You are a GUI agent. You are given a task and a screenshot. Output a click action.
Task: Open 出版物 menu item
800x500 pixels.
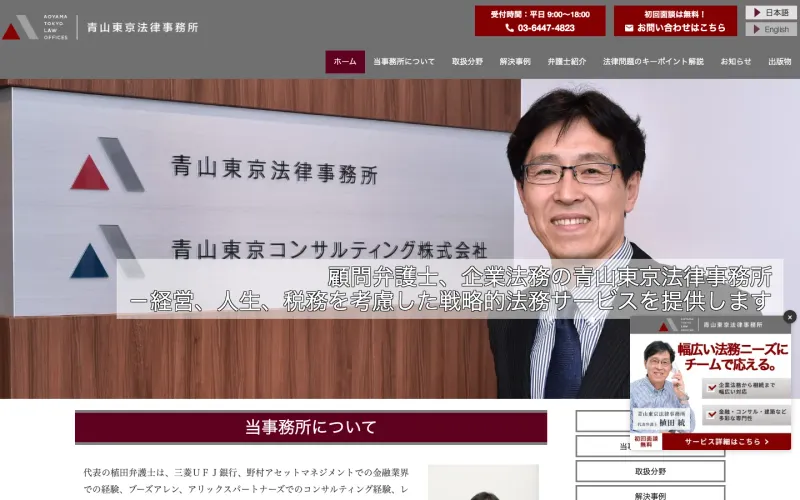point(780,62)
